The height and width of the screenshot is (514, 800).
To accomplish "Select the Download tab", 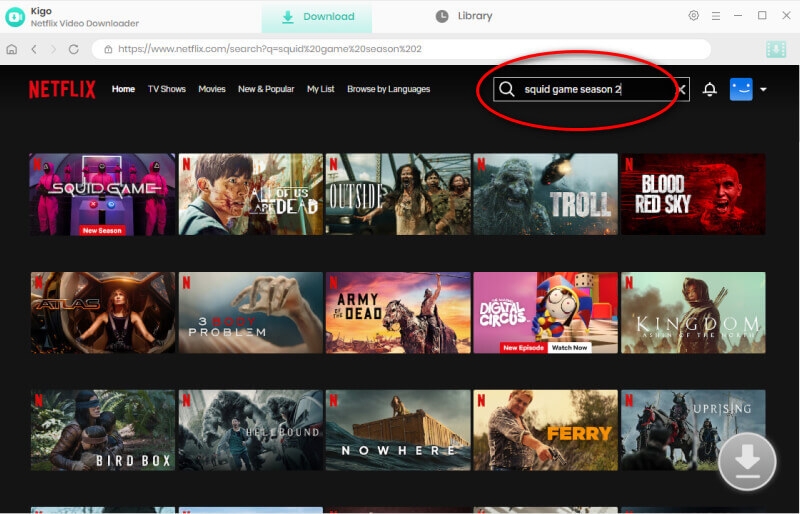I will pos(317,17).
